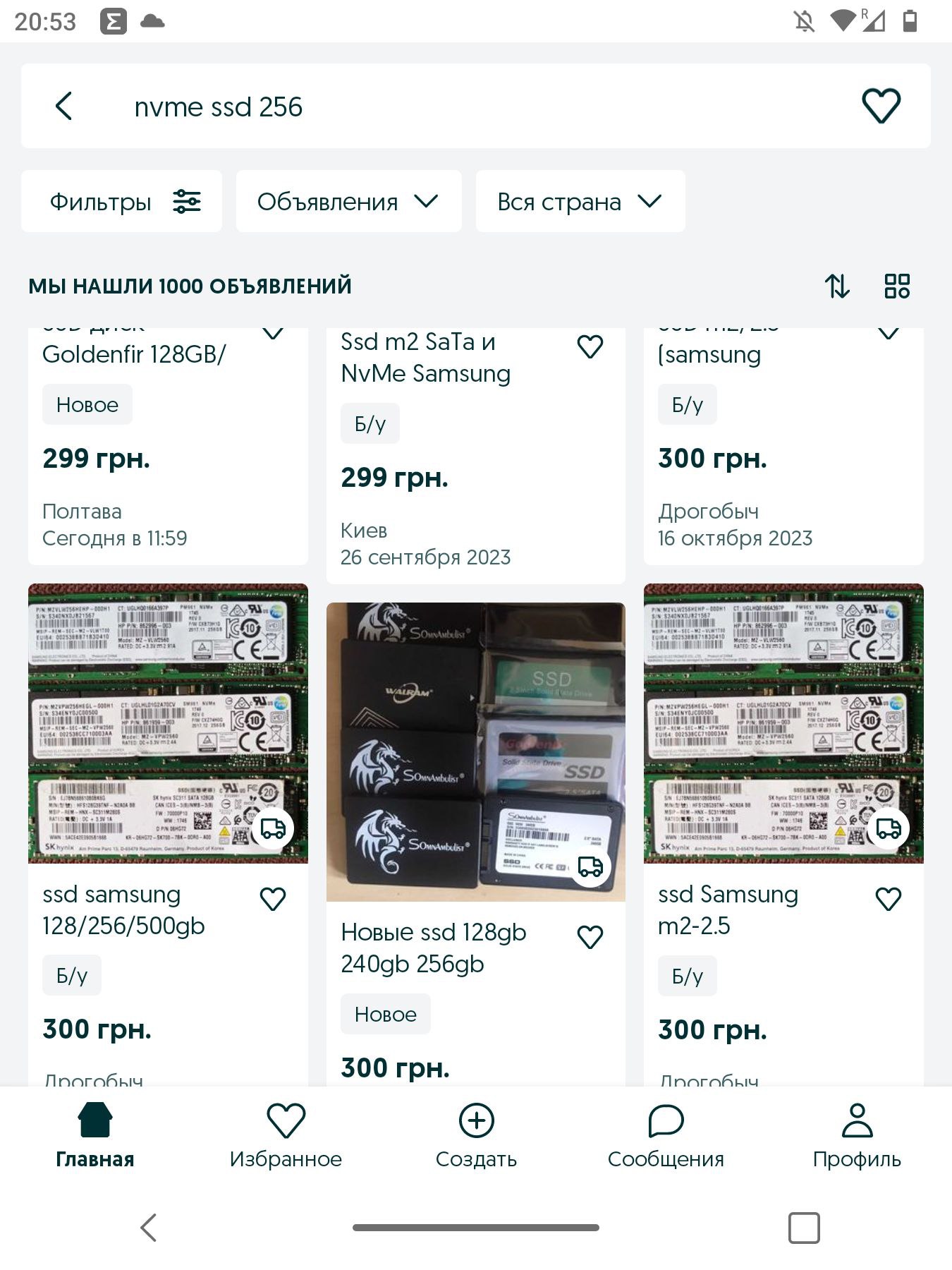952x1270 pixels.
Task: Open the Goldenfir 128GB listing title
Action: (134, 353)
